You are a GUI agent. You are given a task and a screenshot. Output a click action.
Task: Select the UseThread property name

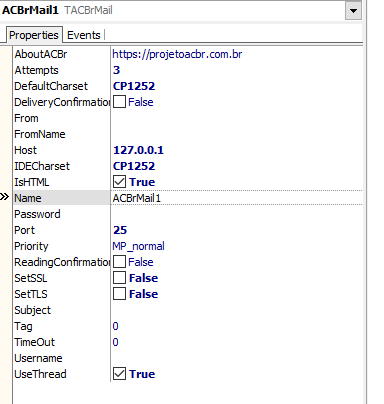pyautogui.click(x=40, y=374)
